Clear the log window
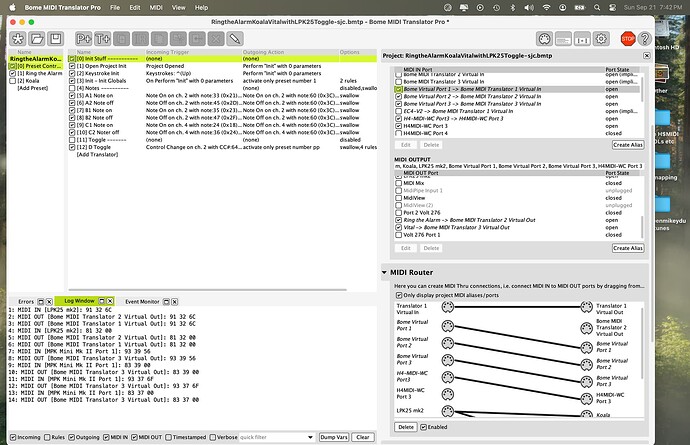 [x=363, y=437]
